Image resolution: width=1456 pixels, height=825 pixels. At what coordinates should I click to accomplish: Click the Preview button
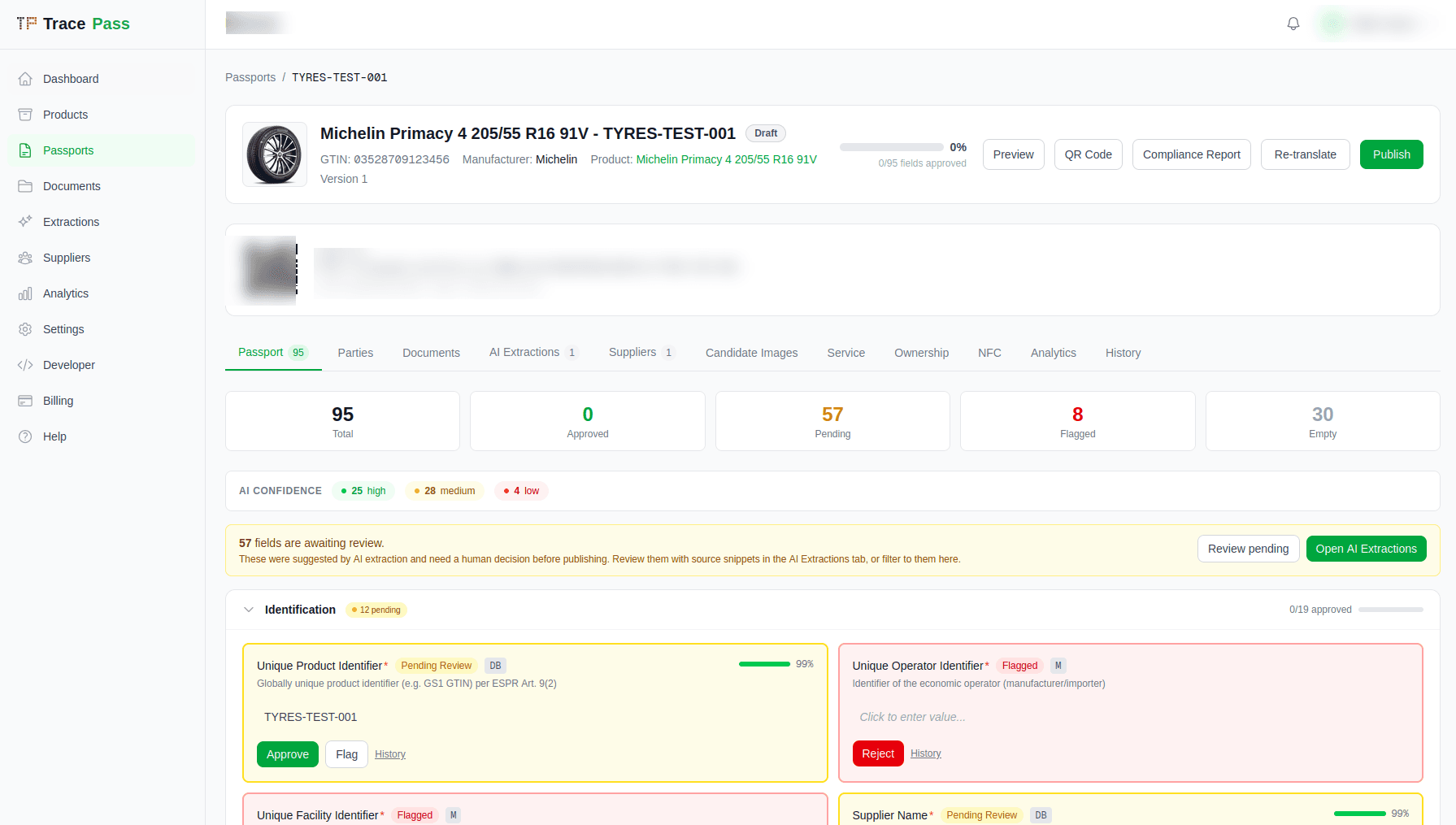point(1014,154)
